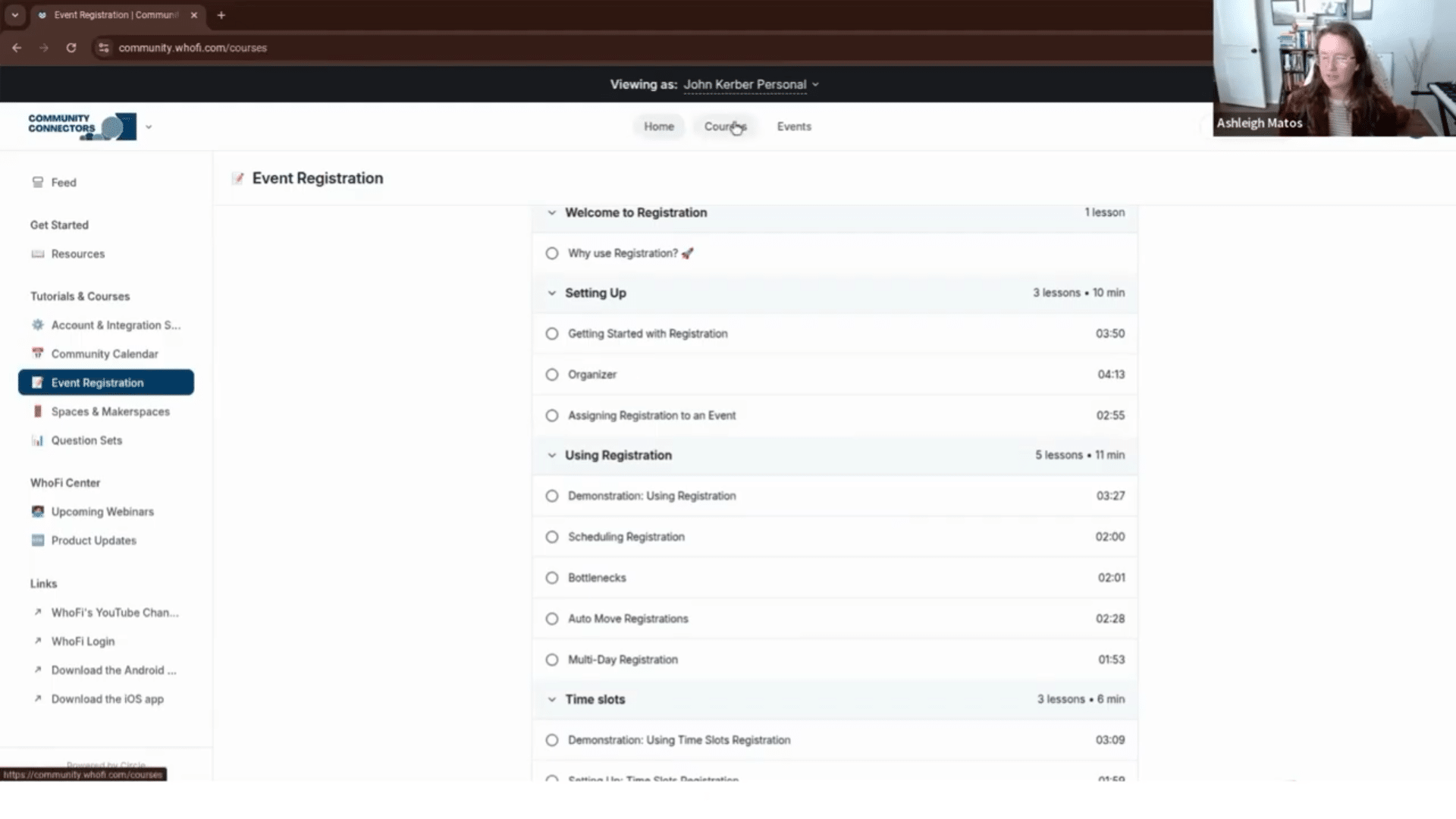Click the Community Connectors logo

point(82,127)
